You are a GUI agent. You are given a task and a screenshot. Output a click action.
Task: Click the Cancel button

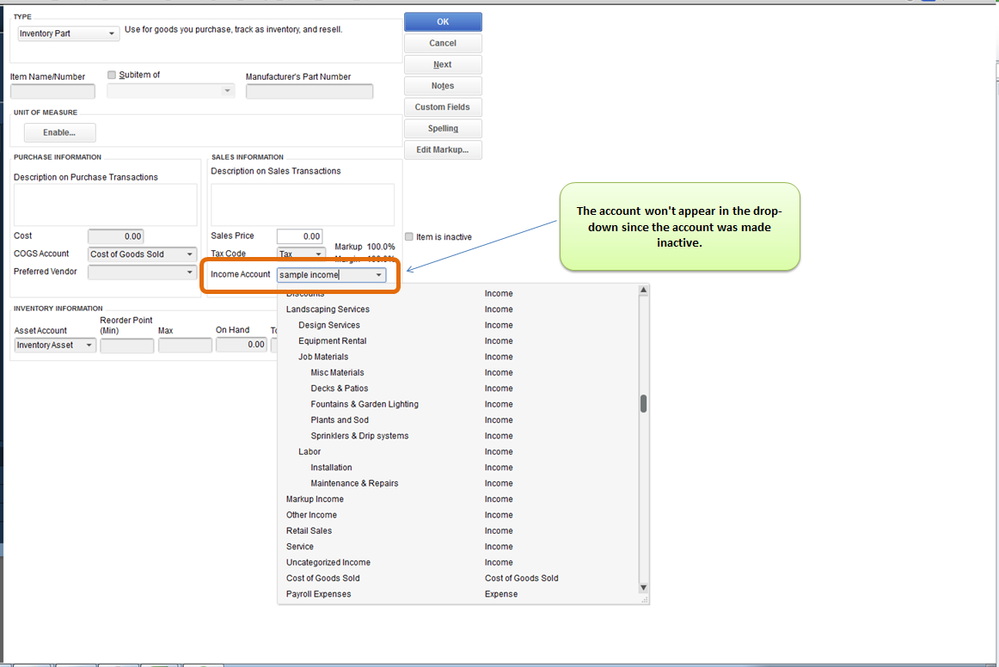coord(443,43)
